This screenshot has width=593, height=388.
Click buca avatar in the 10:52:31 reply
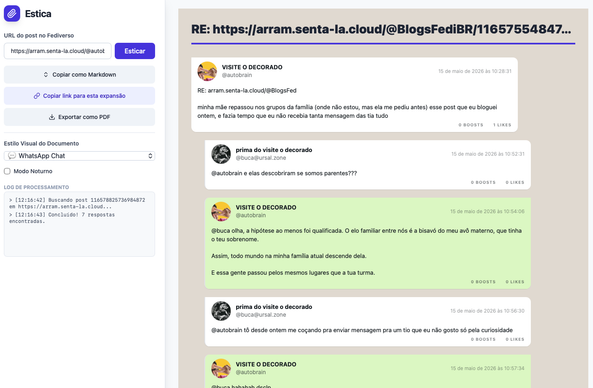221,154
